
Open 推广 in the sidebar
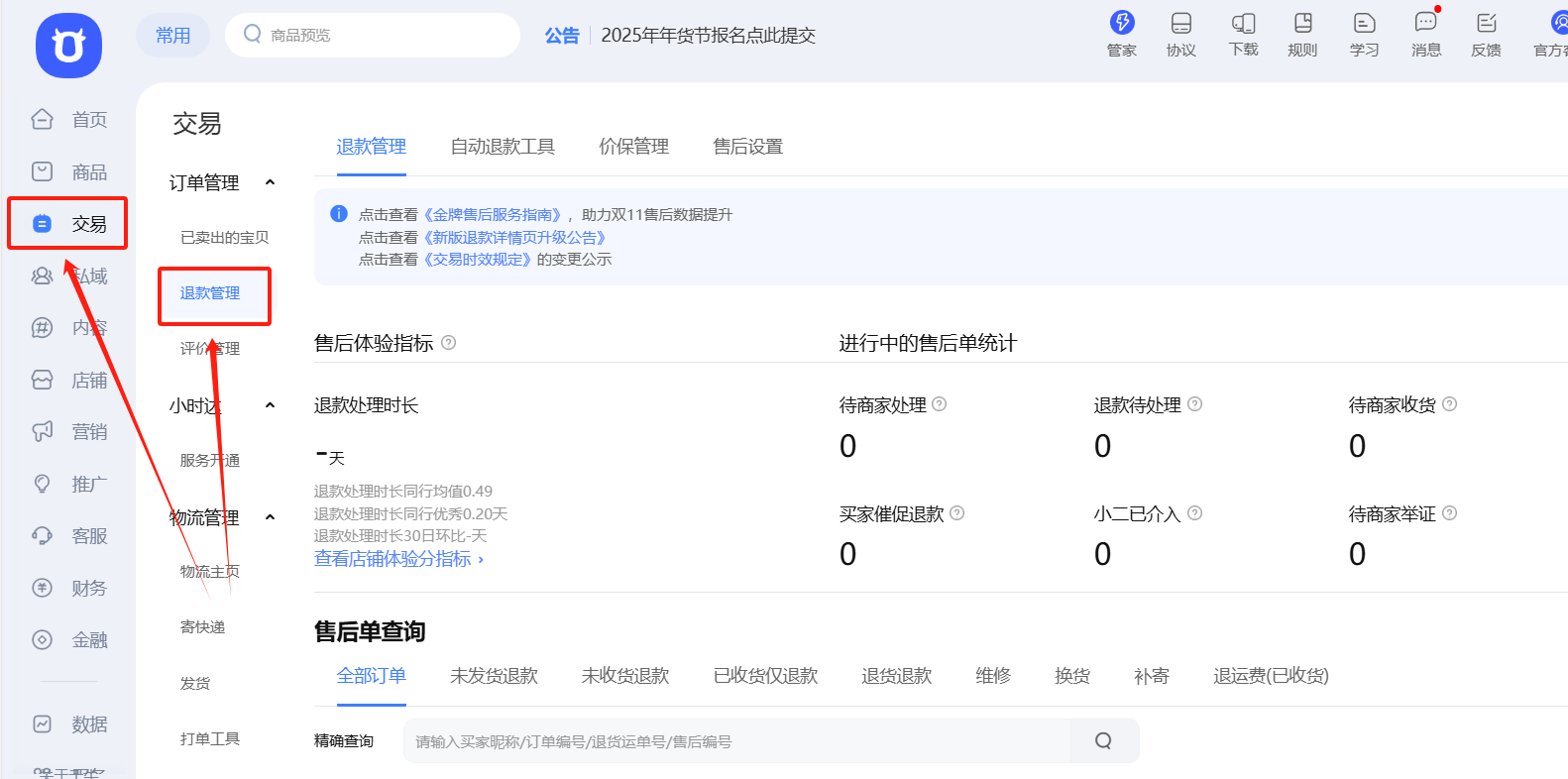coord(68,485)
